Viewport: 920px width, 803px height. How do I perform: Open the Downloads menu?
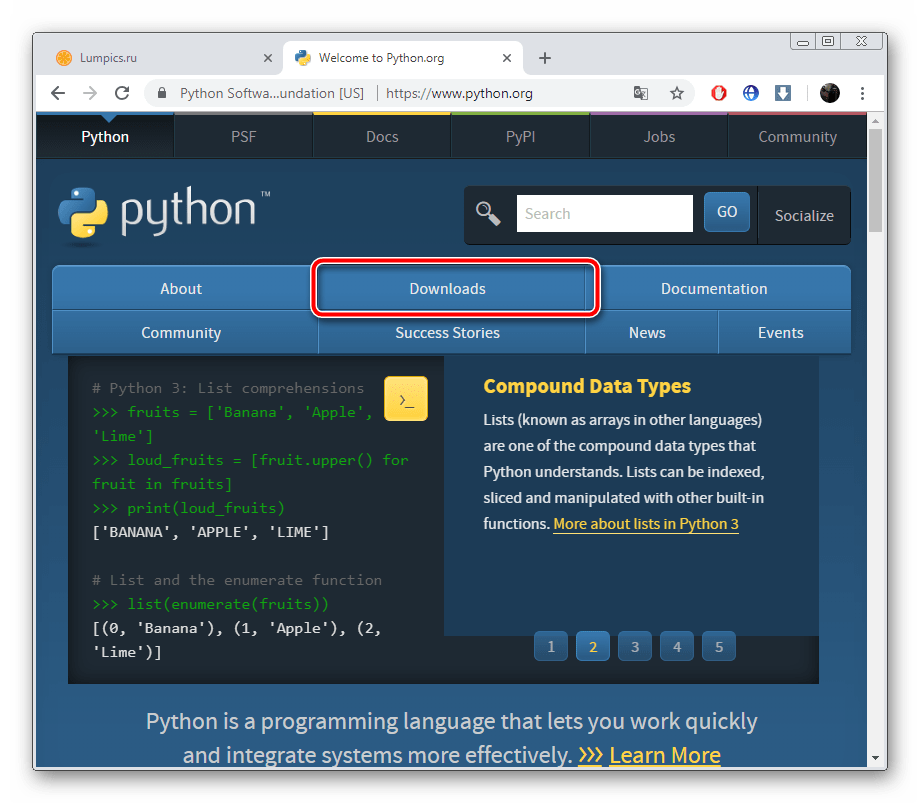447,289
